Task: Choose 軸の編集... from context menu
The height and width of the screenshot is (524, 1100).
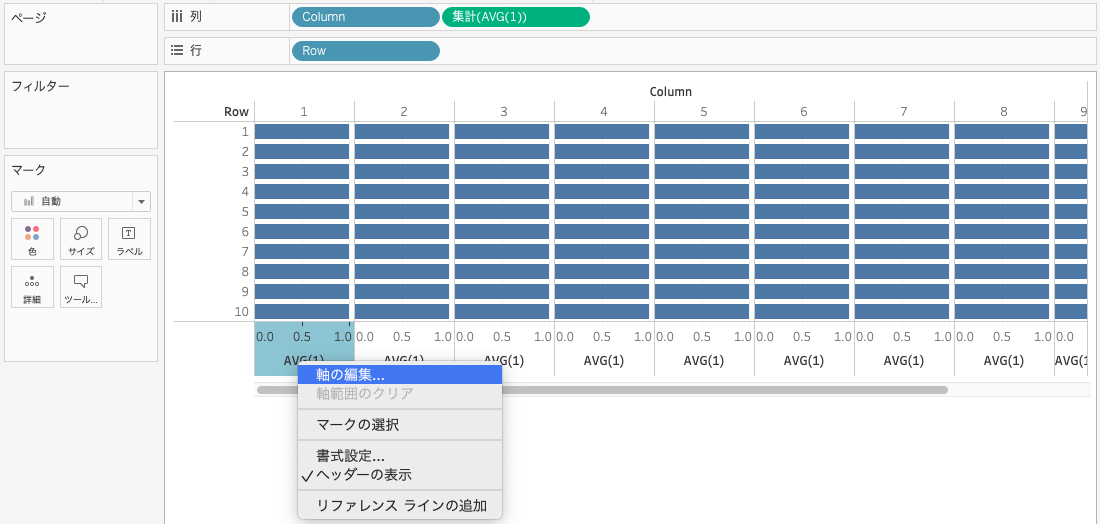Action: (400, 375)
